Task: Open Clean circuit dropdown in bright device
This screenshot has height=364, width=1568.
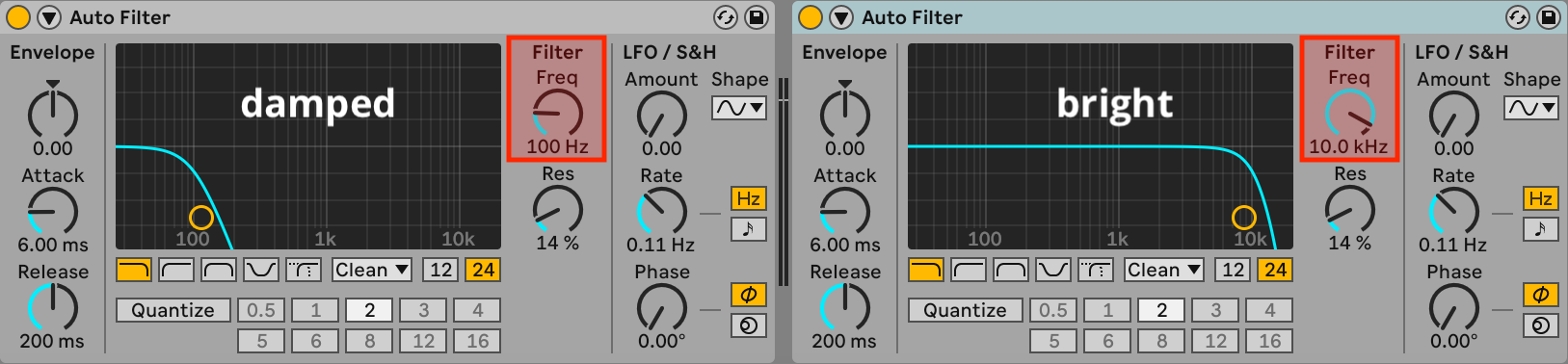Action: 1164,271
